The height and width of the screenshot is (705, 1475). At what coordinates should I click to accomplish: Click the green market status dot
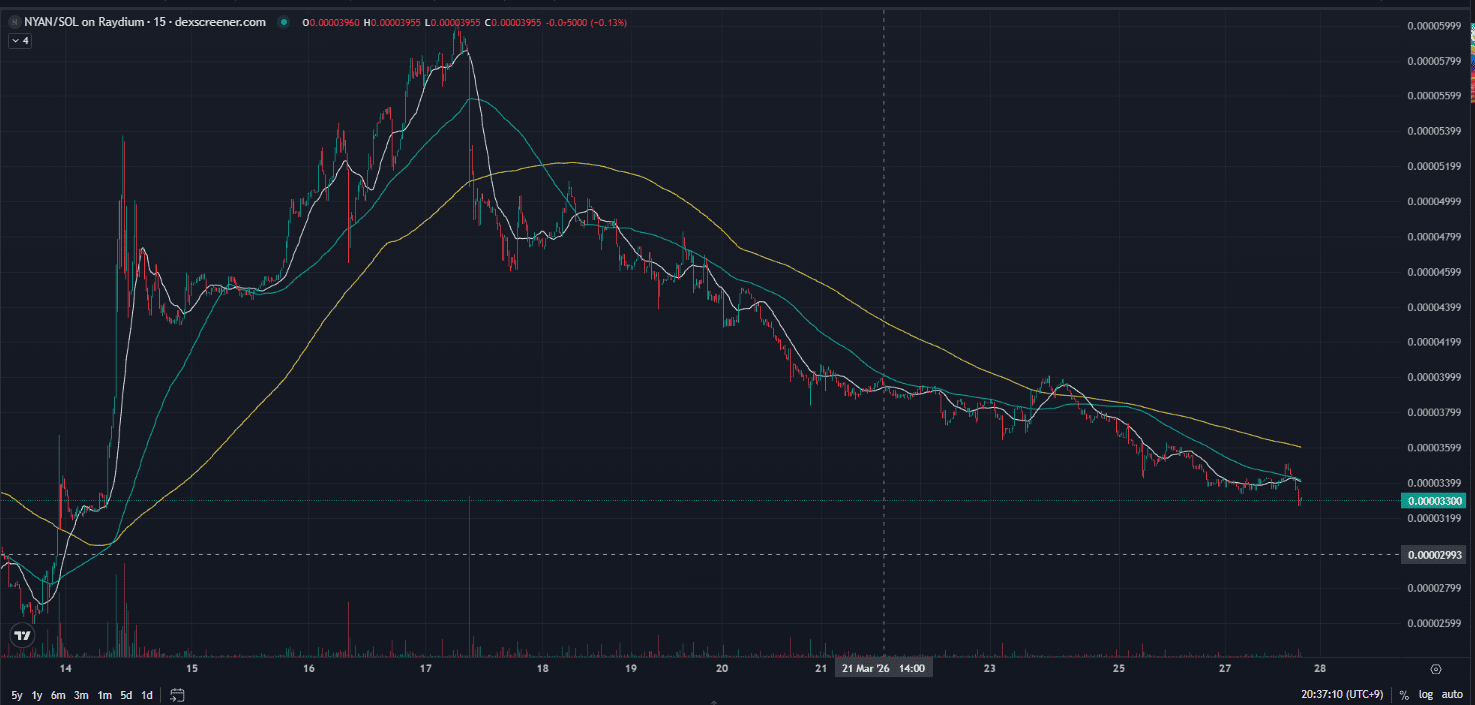pos(285,22)
